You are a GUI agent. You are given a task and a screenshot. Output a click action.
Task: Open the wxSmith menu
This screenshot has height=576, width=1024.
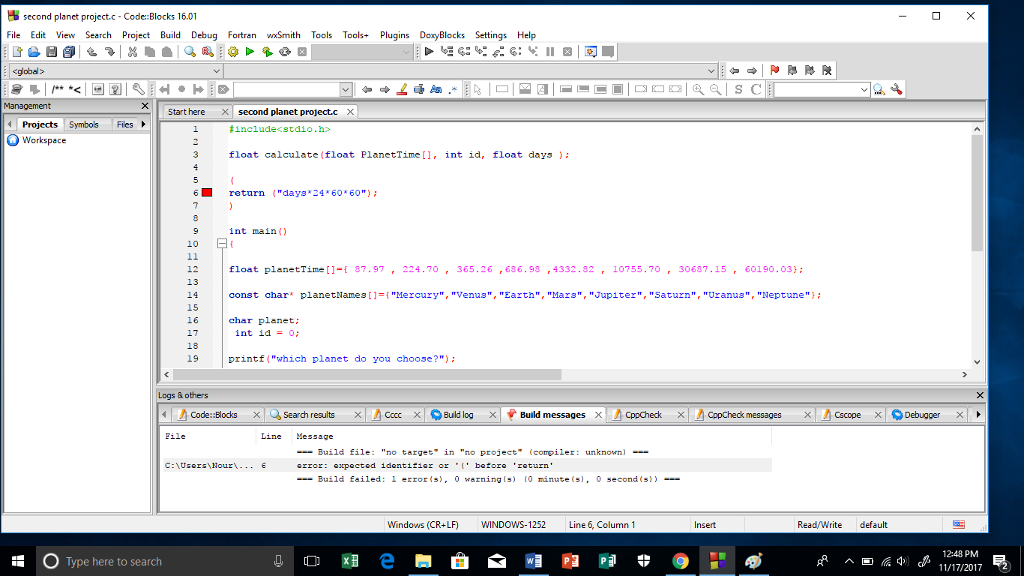coord(283,34)
